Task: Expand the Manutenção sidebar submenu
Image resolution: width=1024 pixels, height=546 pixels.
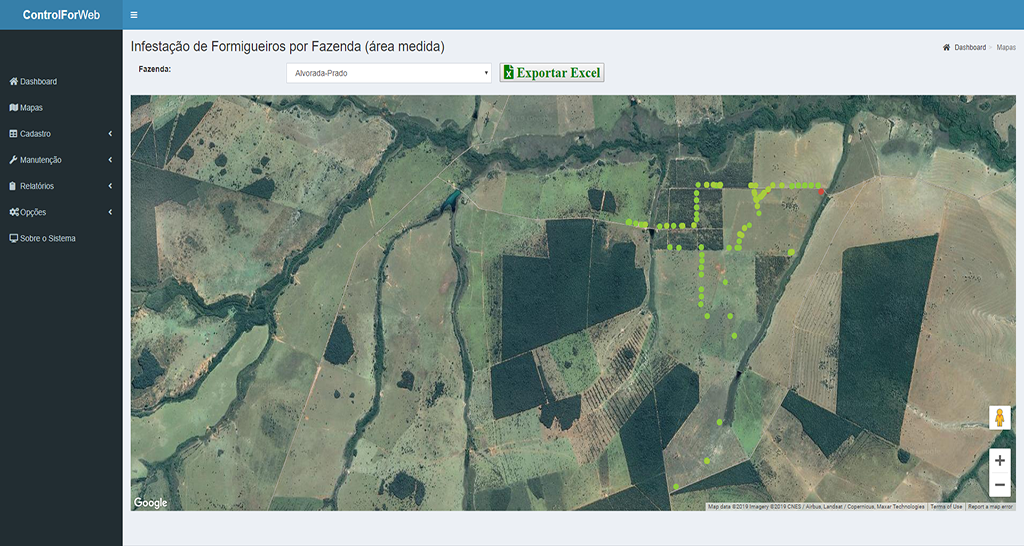Action: [x=61, y=160]
